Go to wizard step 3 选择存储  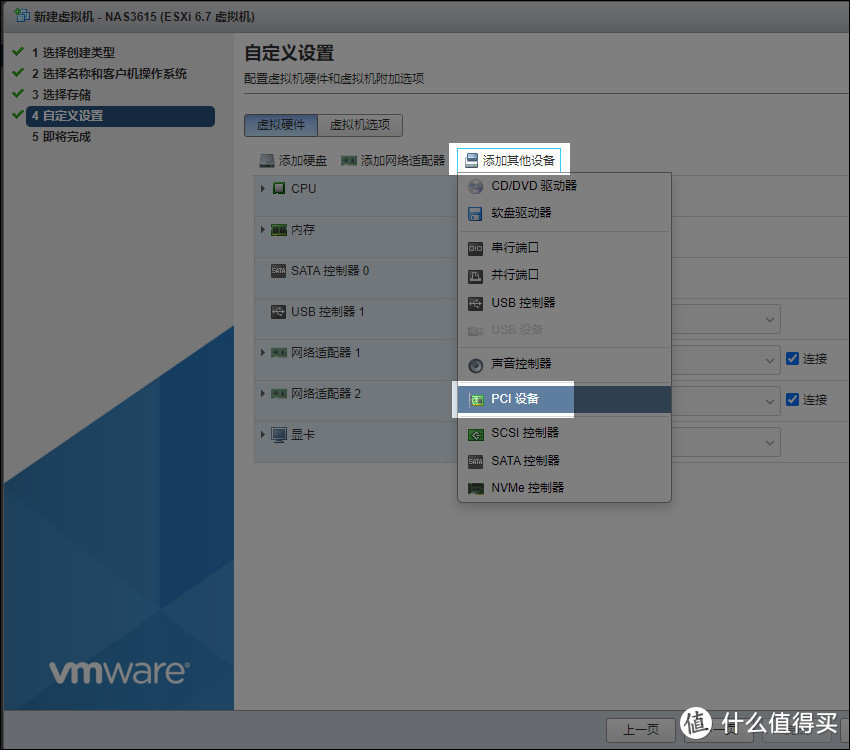pos(60,95)
